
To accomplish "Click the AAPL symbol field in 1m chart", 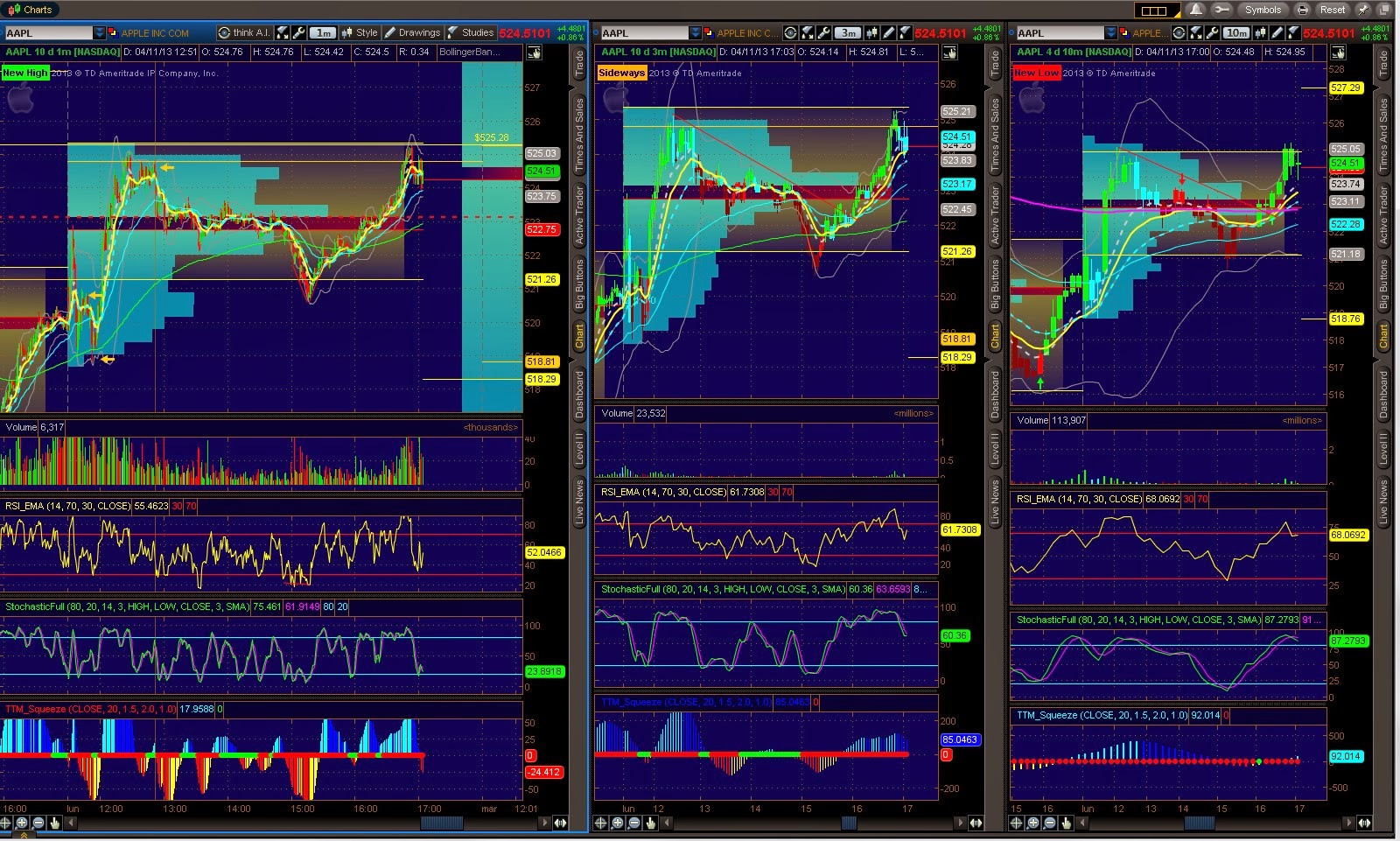I will click(49, 33).
